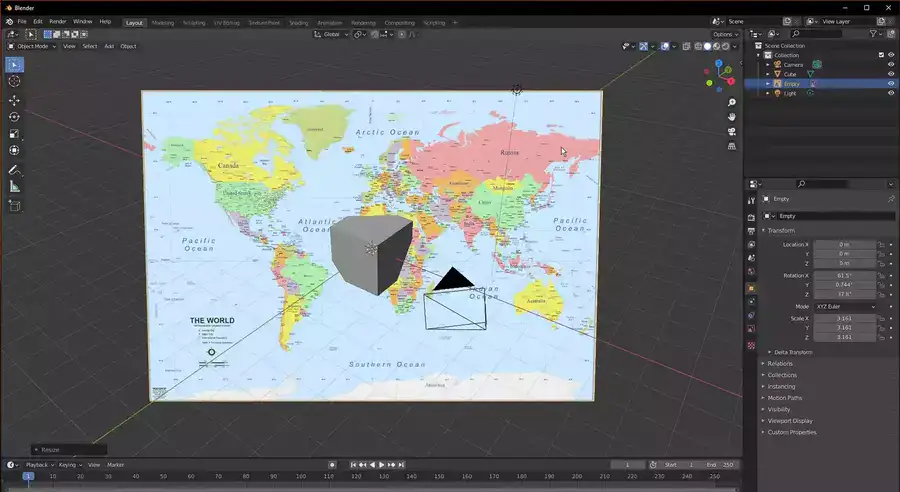900x492 pixels.
Task: Click the viewport zoom magnifier icon
Action: point(732,102)
